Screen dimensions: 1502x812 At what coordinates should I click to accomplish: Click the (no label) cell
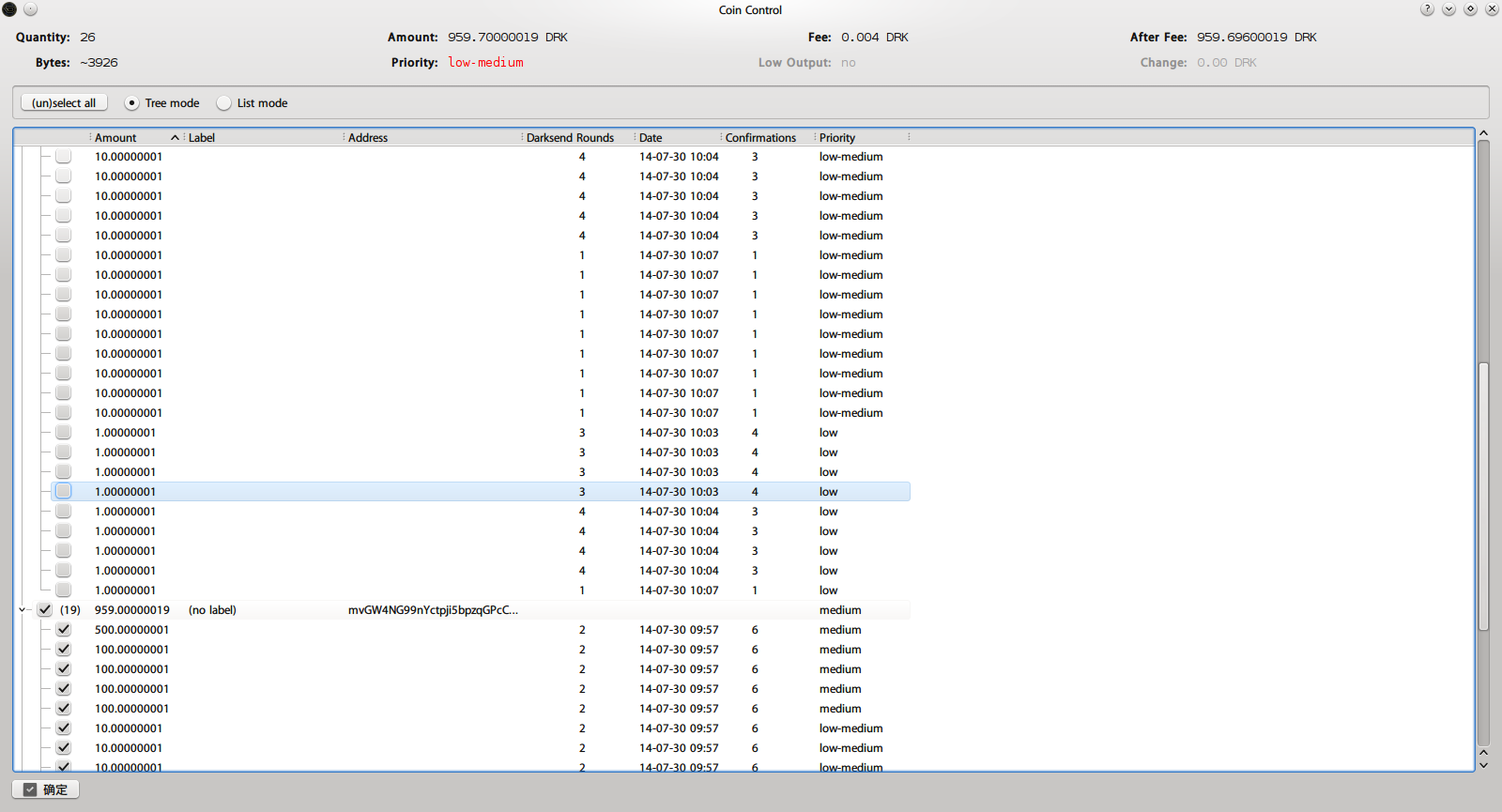(x=212, y=610)
